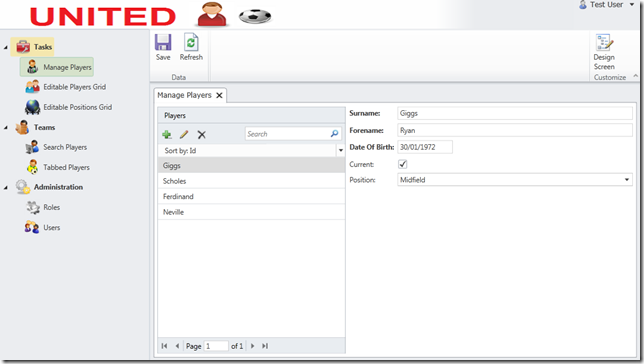Collapse the Tasks navigation group
644x364 pixels.
pos(6,47)
